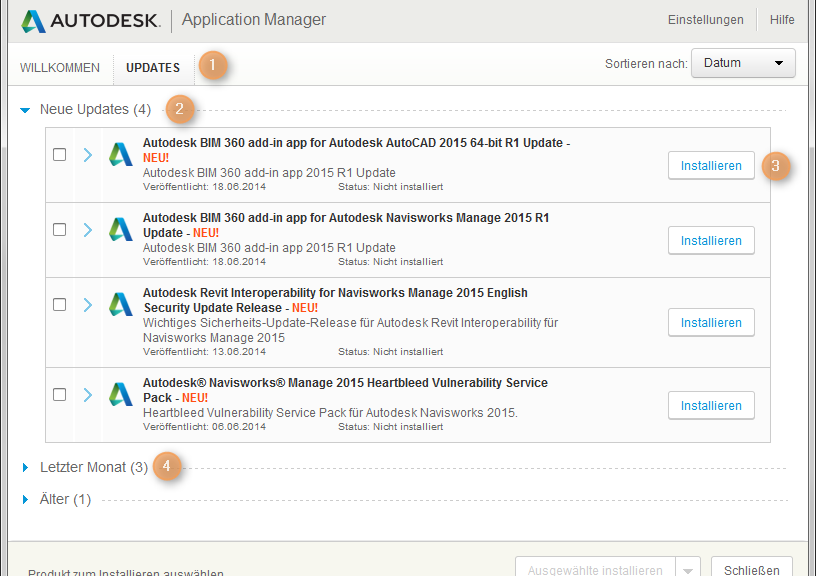Open the Sortieren nach Datum dropdown
Screen dimensions: 816x576
[743, 63]
